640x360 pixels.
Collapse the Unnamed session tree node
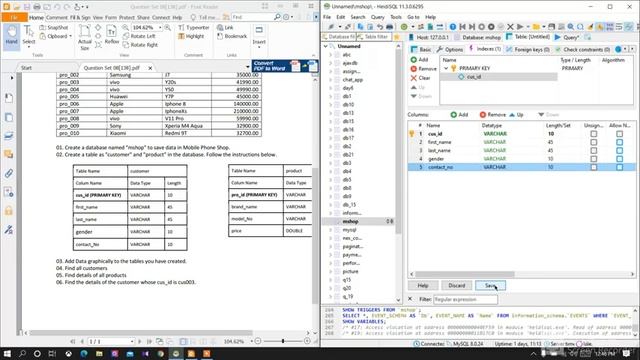pyautogui.click(x=326, y=46)
